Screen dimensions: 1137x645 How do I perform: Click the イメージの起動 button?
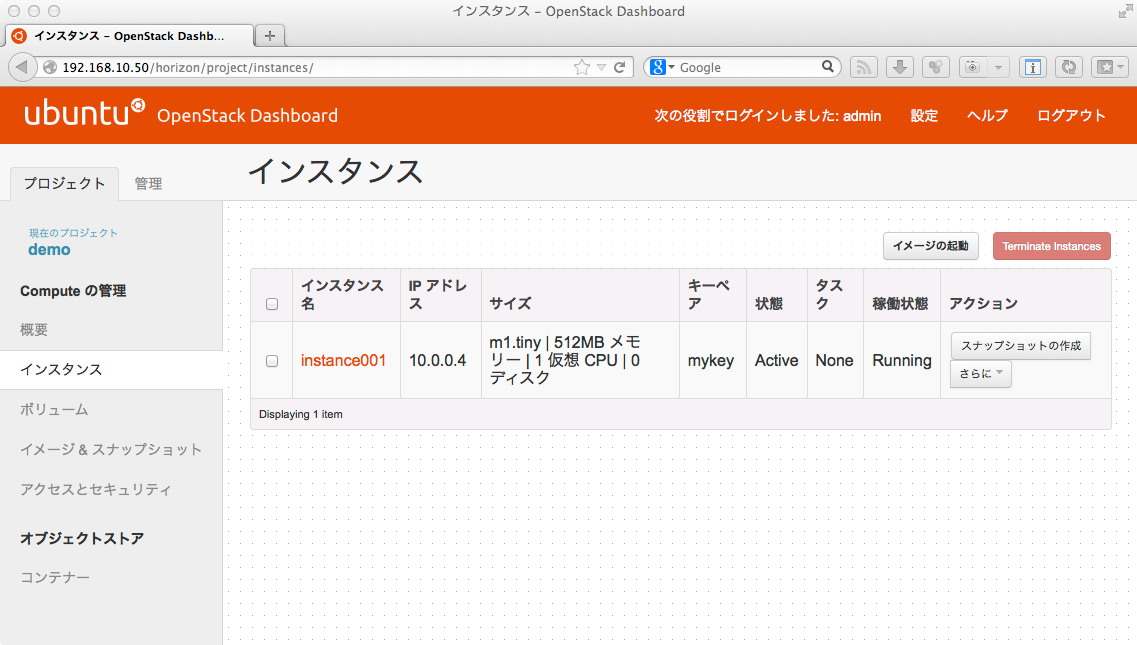tap(930, 246)
